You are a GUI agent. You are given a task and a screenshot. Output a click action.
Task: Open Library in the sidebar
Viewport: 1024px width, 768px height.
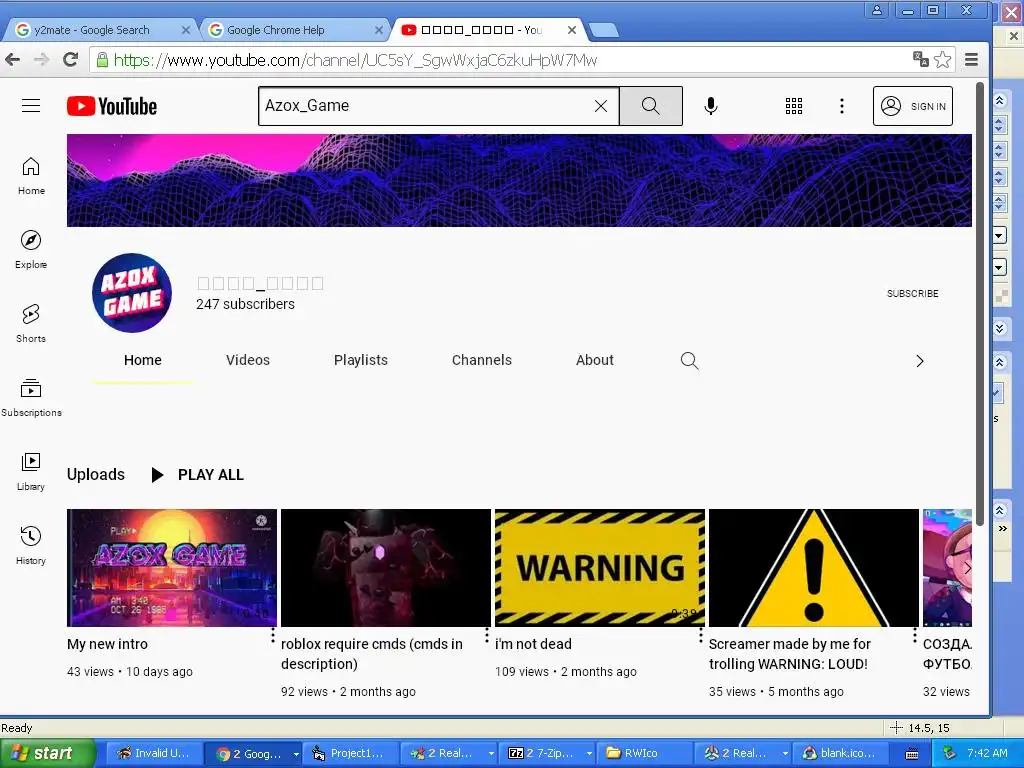pos(31,472)
